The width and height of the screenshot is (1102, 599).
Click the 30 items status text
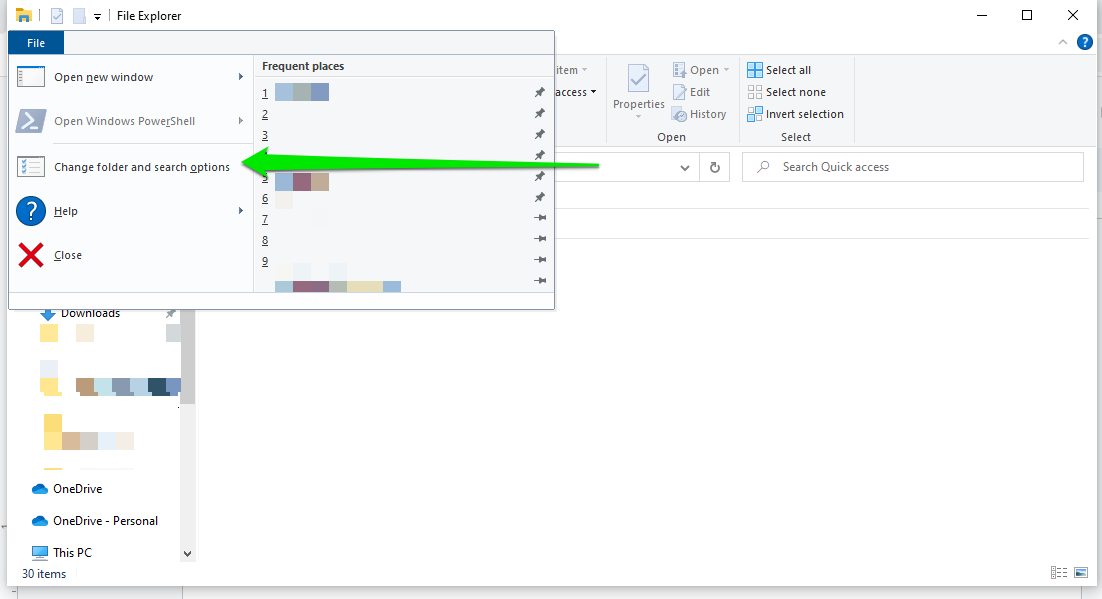pos(44,574)
